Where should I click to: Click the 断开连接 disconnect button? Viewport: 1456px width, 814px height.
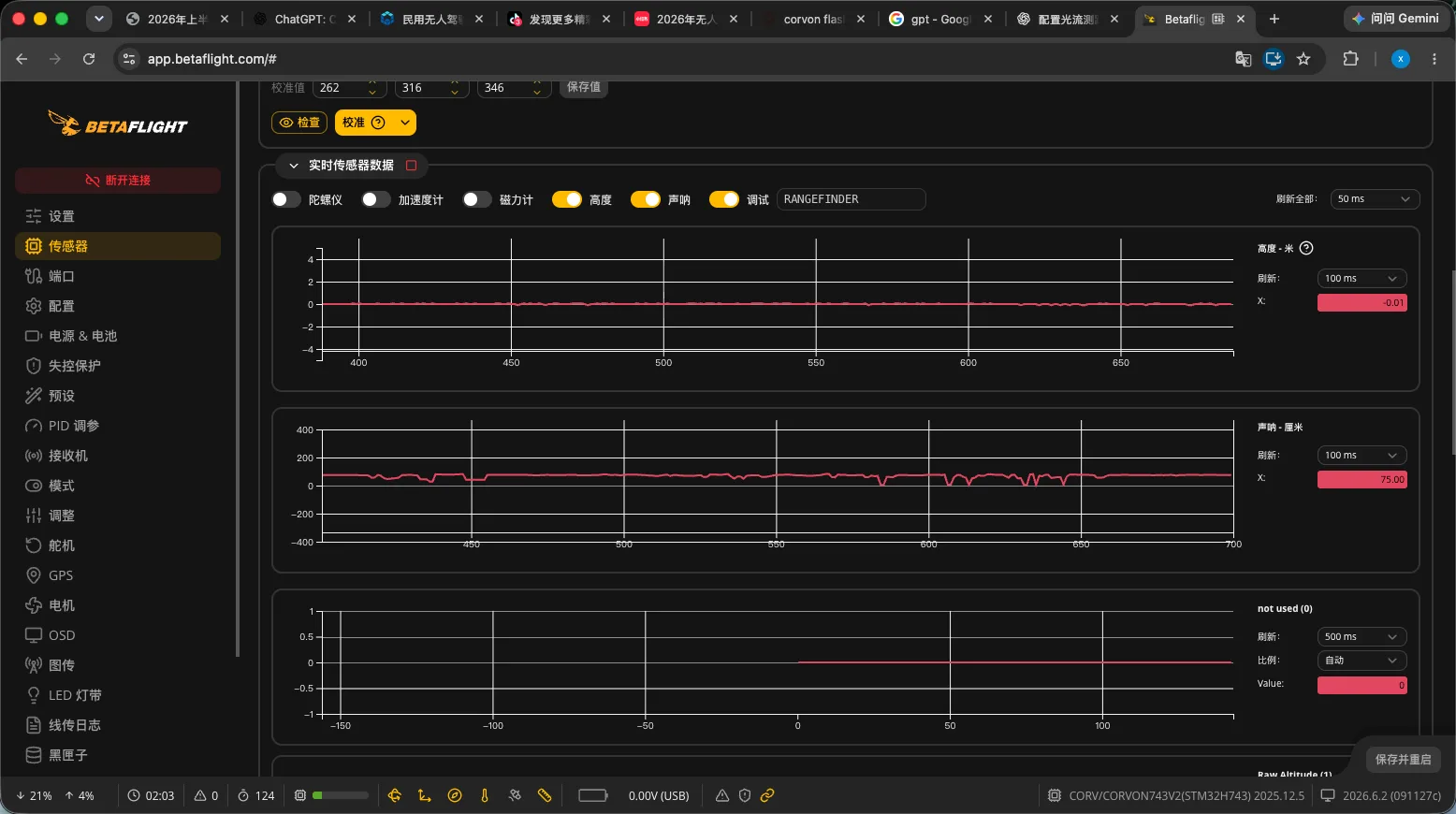click(x=118, y=181)
